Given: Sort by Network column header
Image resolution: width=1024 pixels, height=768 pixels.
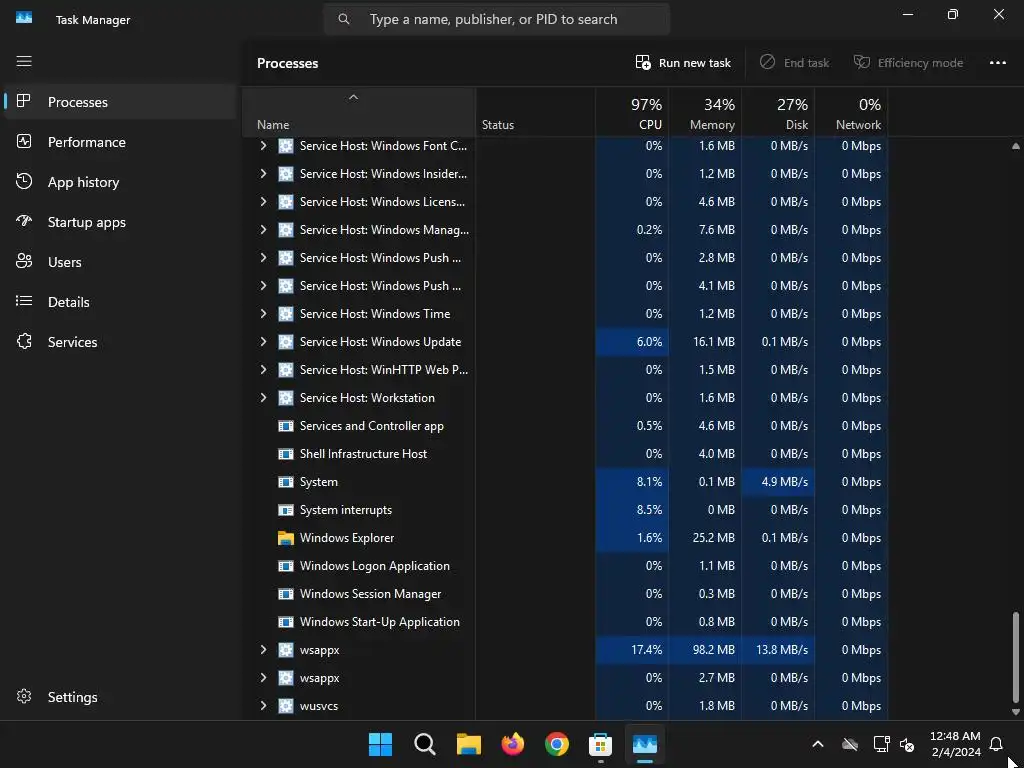Looking at the screenshot, I should (x=852, y=112).
